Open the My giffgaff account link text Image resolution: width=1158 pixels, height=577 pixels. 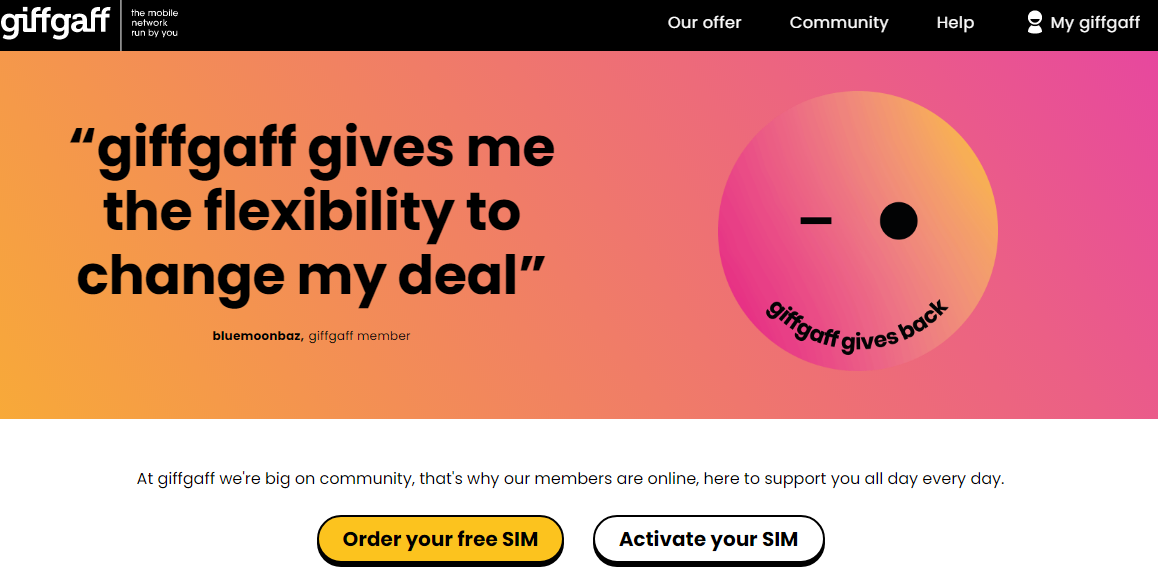1095,23
